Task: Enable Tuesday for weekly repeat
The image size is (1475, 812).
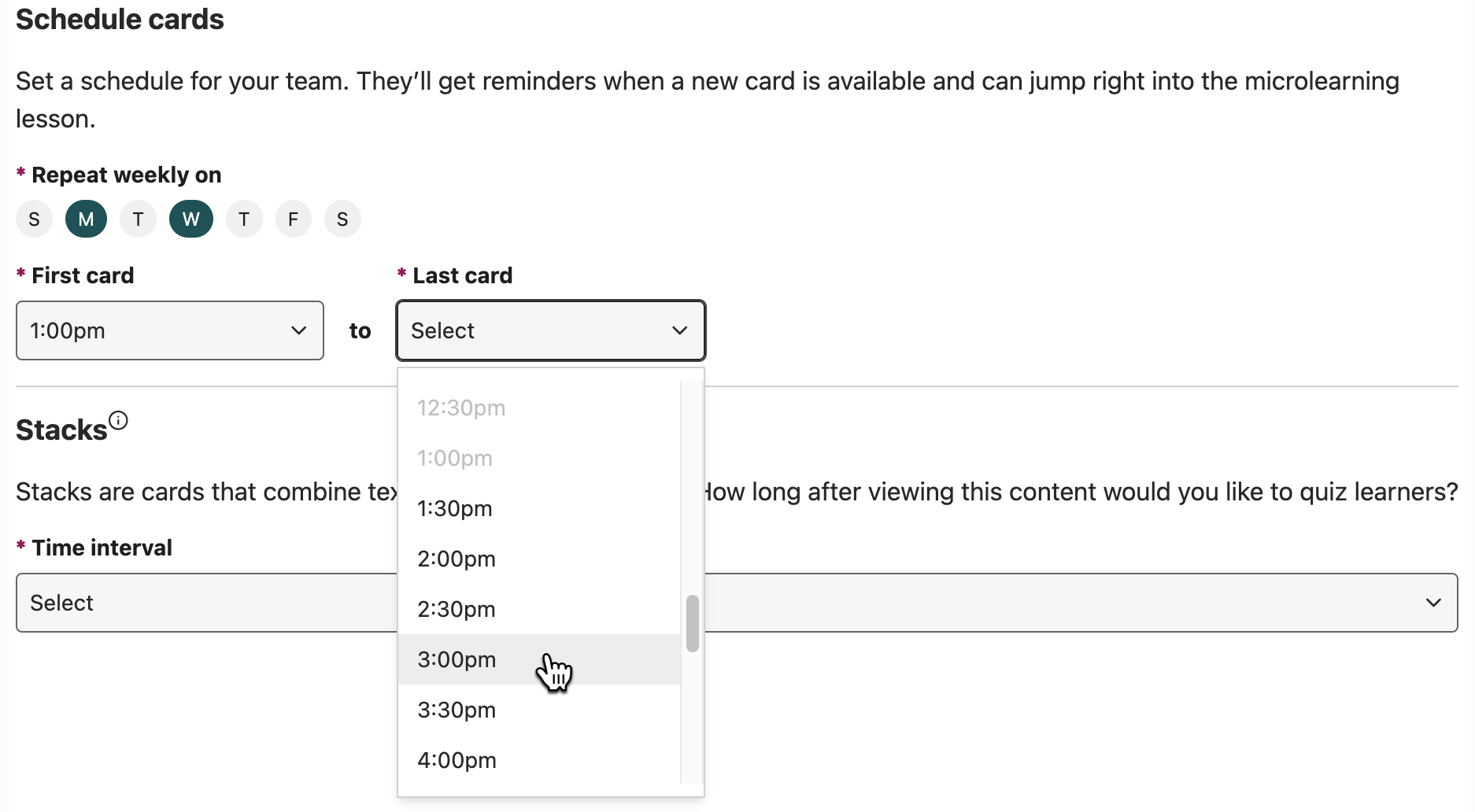Action: [138, 219]
